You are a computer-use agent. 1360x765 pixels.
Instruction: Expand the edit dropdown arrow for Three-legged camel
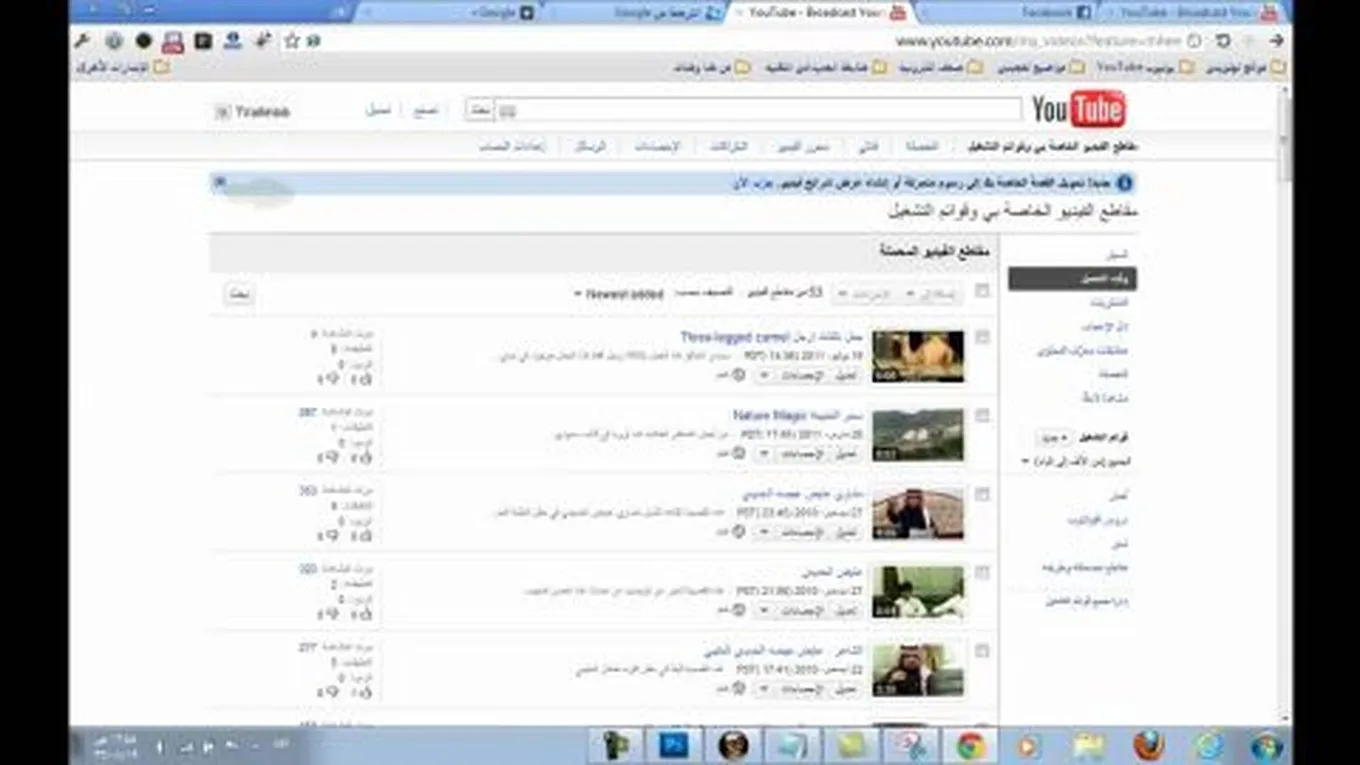click(764, 375)
